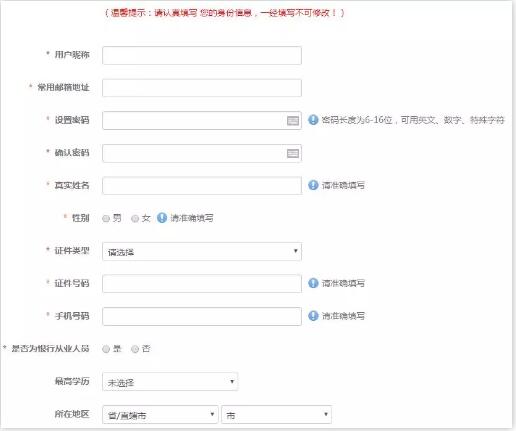Click the 密码长度为6-16位 hint text
516x431 pixels.
[413, 120]
